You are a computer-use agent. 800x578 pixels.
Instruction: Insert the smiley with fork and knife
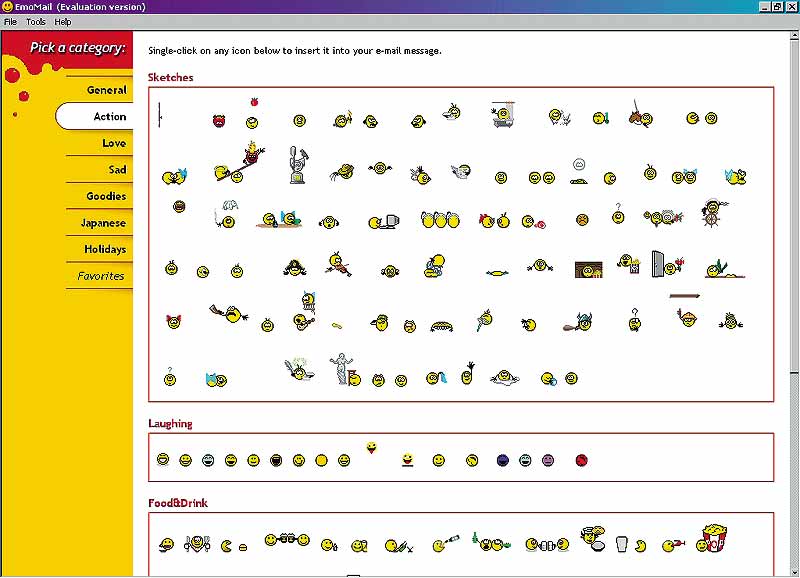tap(197, 543)
